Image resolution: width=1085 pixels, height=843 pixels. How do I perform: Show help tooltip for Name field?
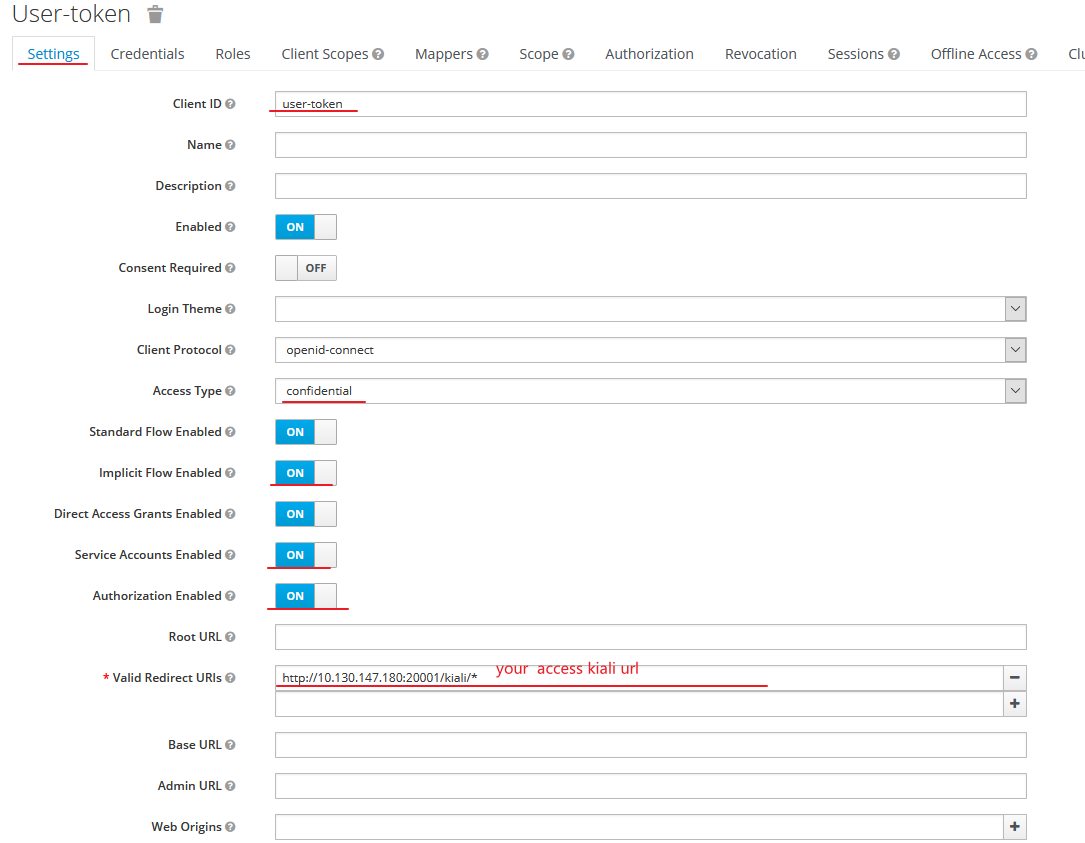coord(230,145)
